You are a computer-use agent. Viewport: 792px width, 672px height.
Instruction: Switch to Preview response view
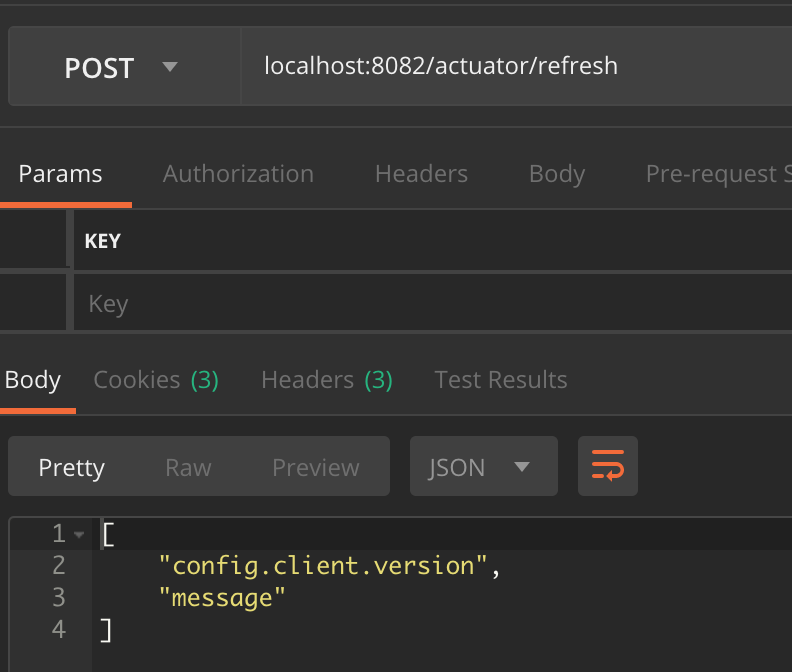click(x=316, y=467)
